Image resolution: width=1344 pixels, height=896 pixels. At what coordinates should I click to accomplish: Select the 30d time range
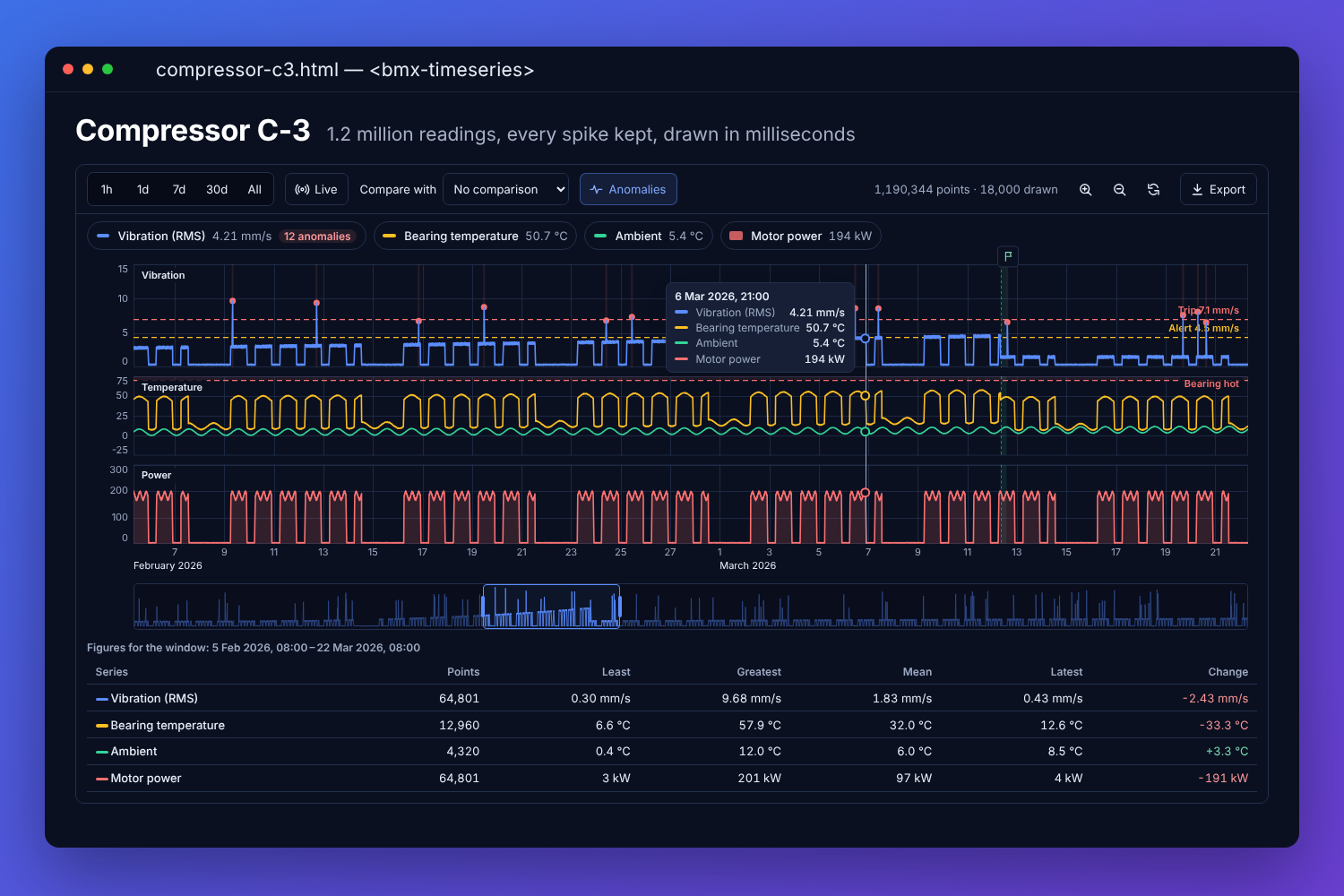tap(217, 190)
